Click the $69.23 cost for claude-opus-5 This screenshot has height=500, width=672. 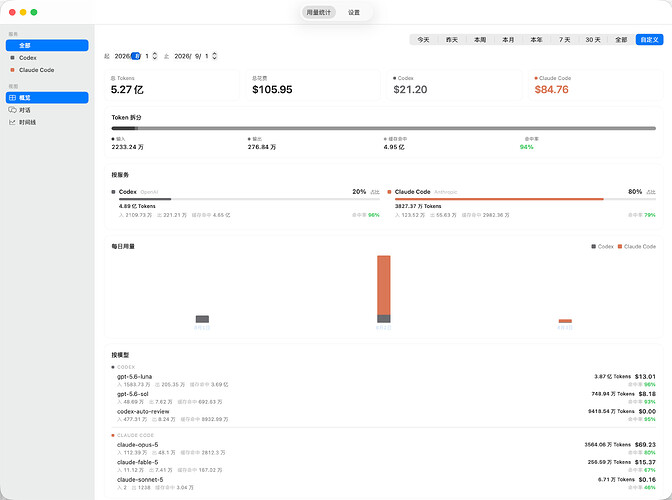coord(645,445)
